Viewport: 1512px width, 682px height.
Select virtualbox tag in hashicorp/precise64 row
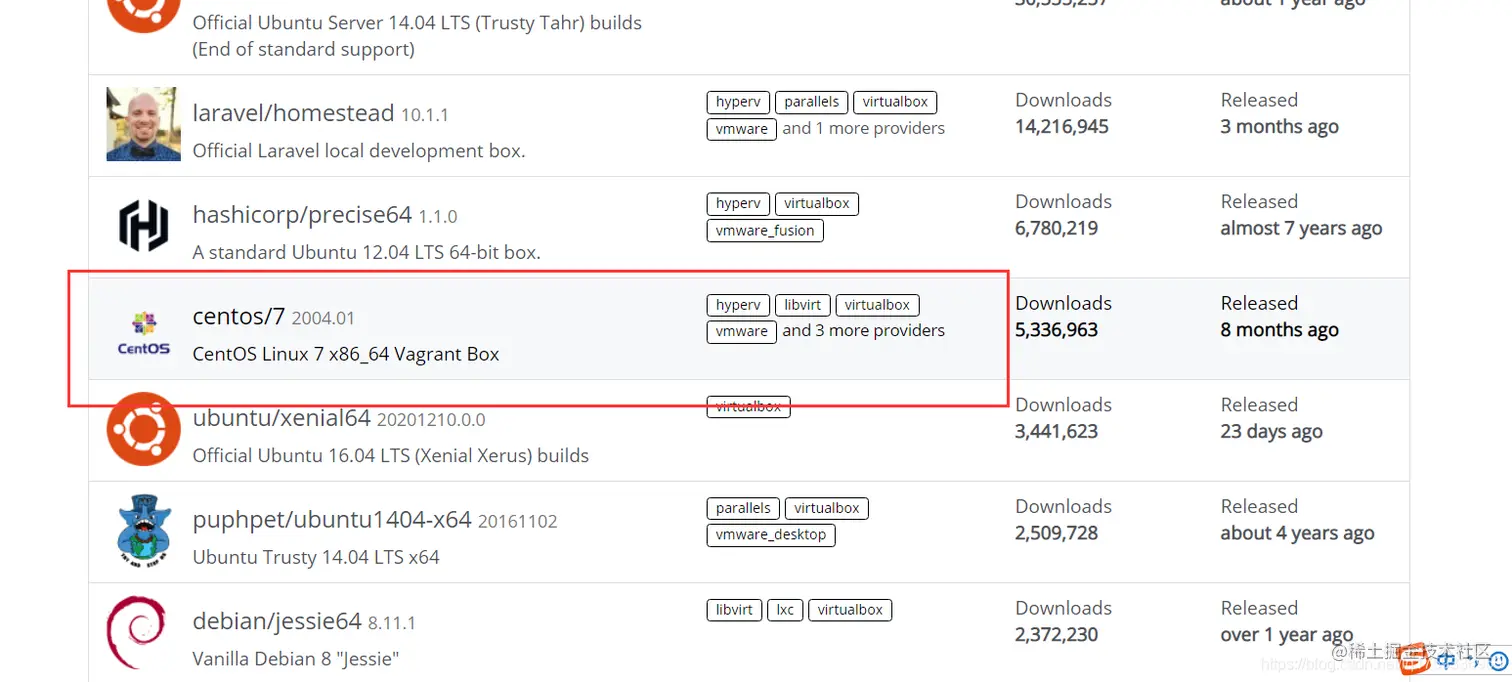click(x=817, y=203)
